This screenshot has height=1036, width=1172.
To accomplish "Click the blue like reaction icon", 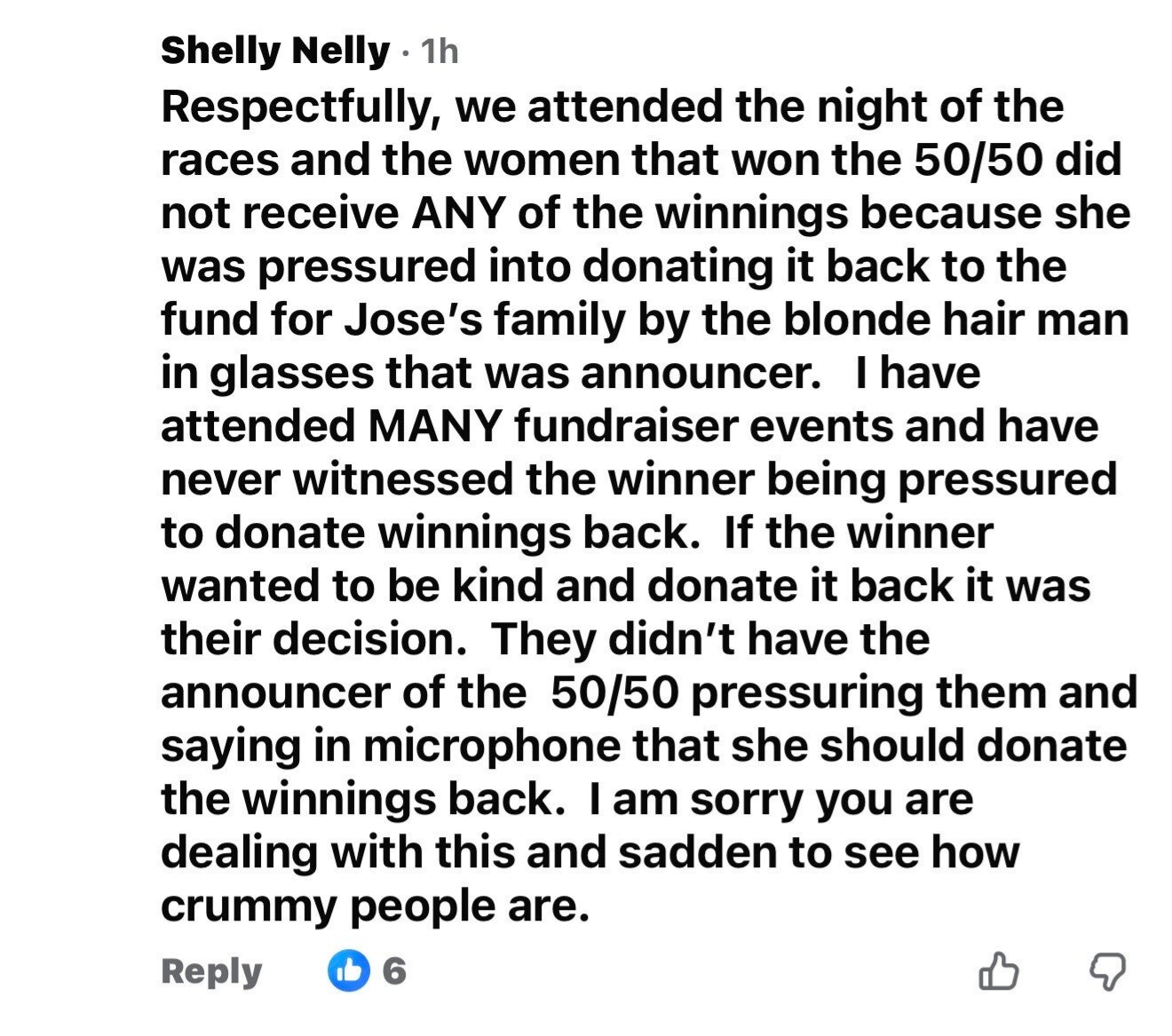I will 348,971.
